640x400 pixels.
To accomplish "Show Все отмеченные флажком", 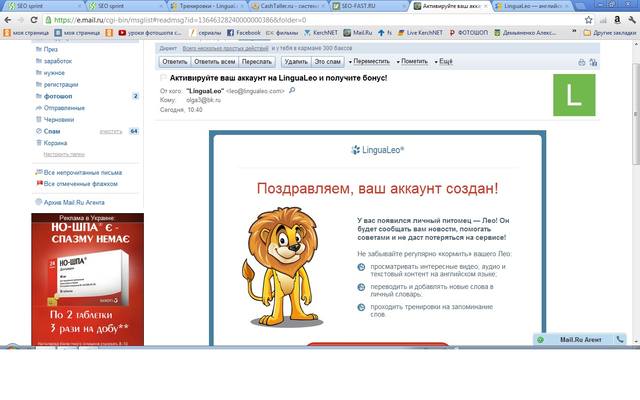I will point(80,184).
